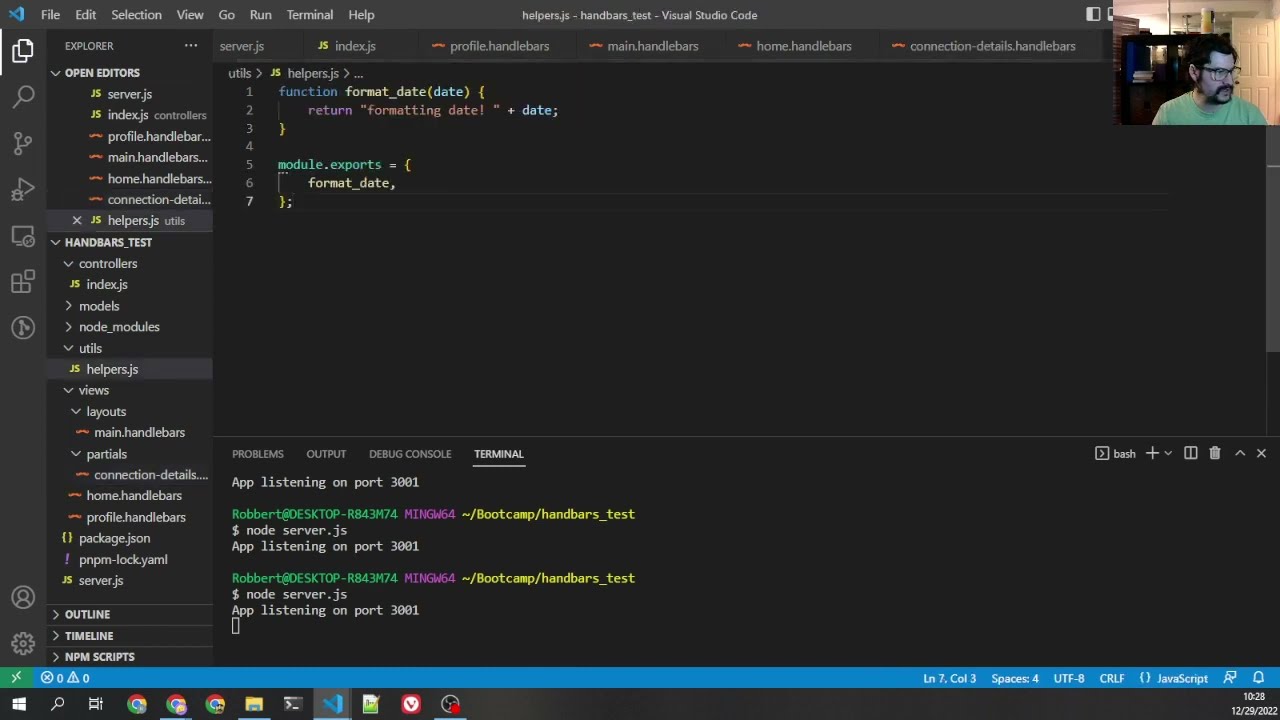Open the Edit menu
The width and height of the screenshot is (1280, 720).
pyautogui.click(x=86, y=15)
